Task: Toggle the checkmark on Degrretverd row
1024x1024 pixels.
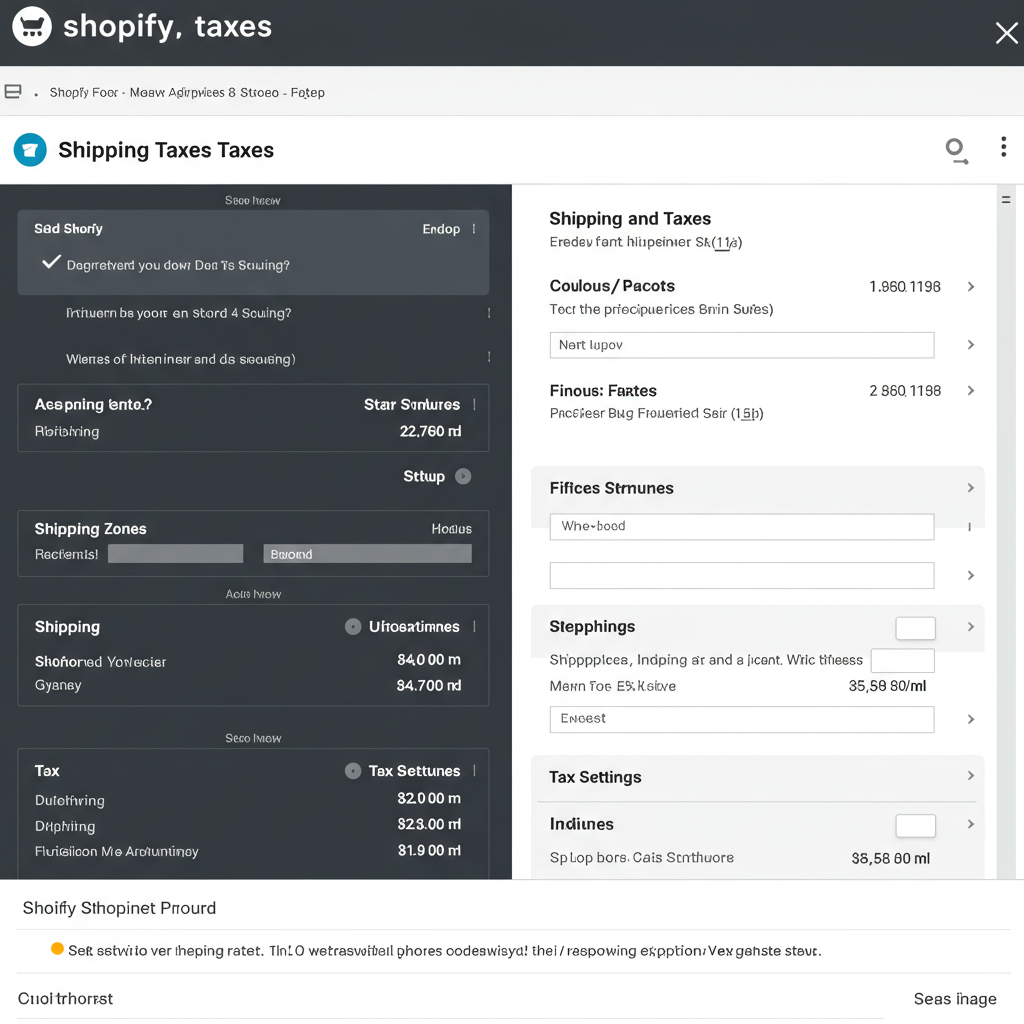Action: click(52, 263)
